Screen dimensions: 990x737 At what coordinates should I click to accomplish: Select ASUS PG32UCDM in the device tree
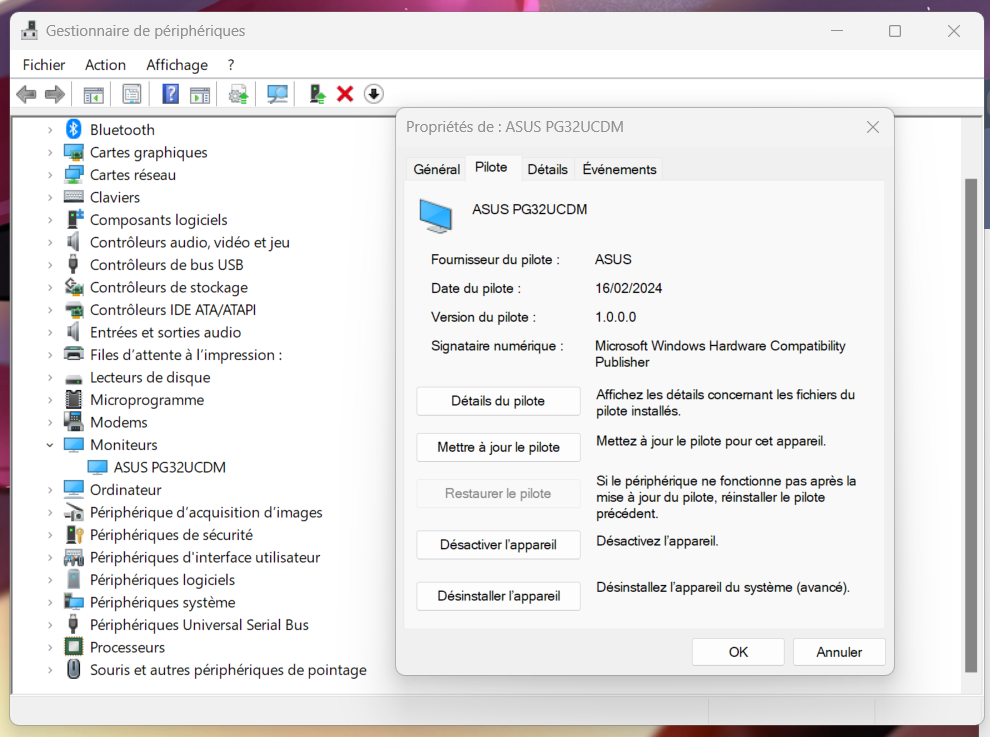pyautogui.click(x=168, y=467)
